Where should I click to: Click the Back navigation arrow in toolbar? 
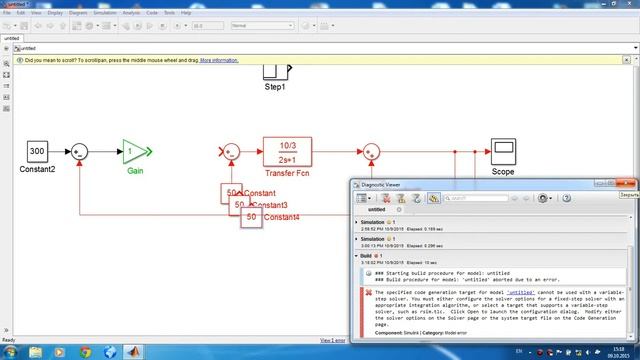point(38,26)
